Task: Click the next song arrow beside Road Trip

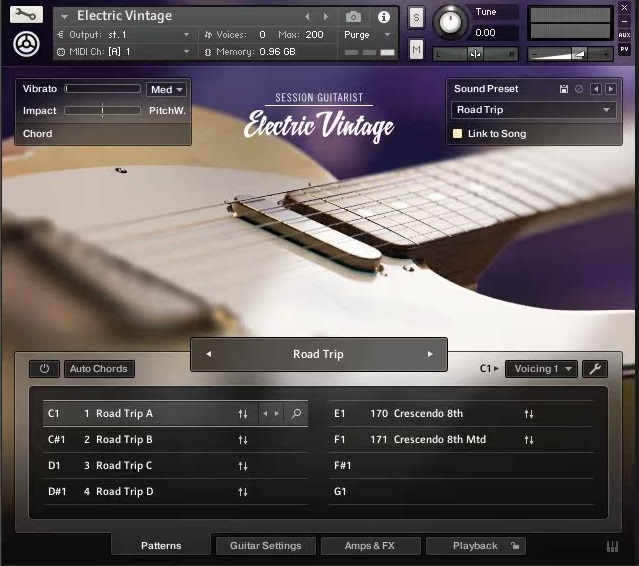Action: pos(430,354)
